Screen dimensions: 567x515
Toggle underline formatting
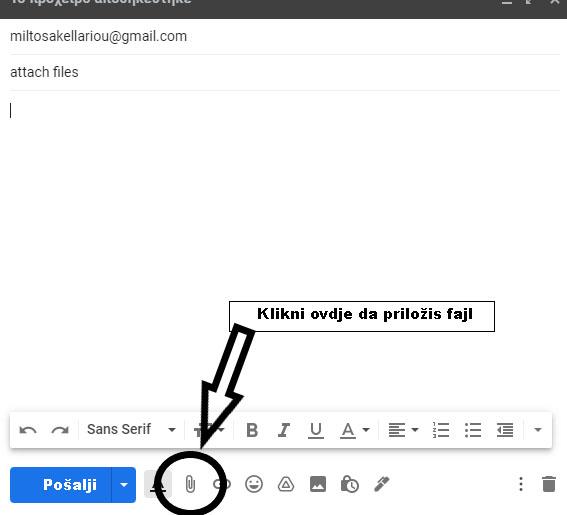click(x=316, y=430)
